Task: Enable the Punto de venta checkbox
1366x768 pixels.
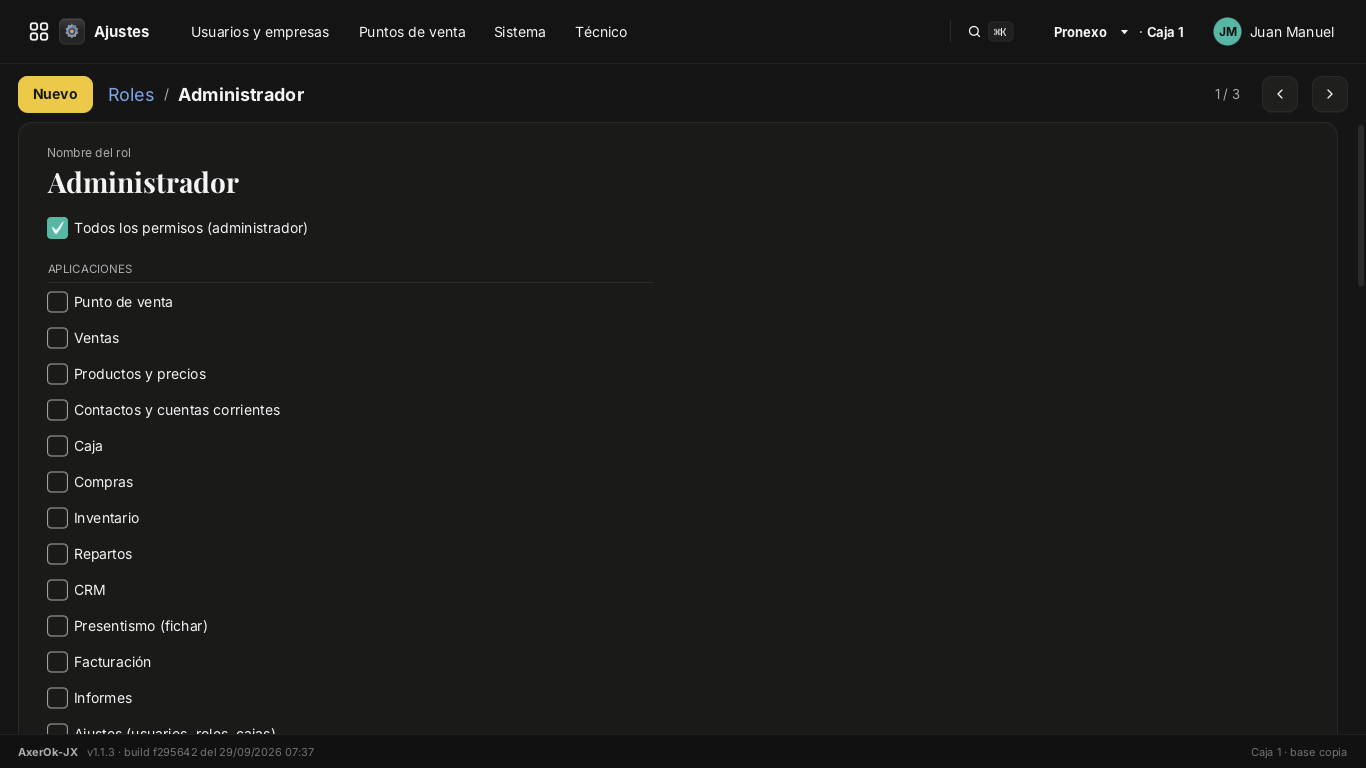Action: (57, 302)
